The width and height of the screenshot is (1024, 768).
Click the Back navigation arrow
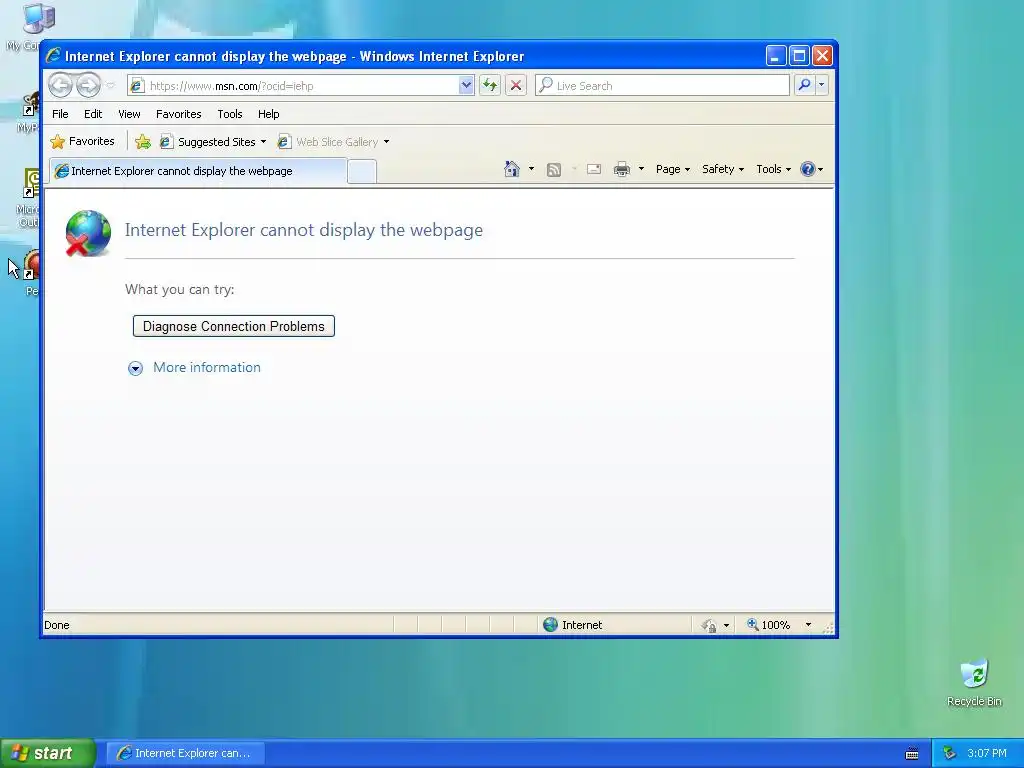tap(60, 85)
